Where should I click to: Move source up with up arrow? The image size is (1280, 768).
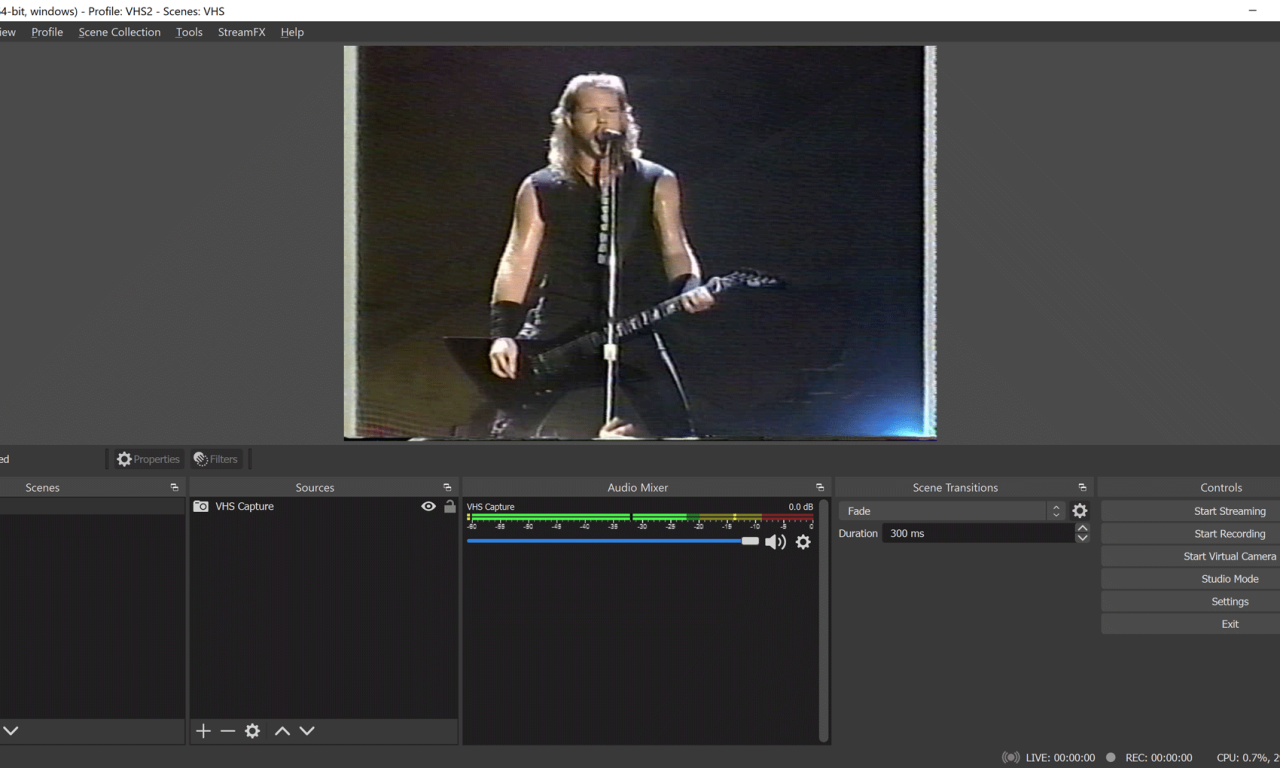282,731
